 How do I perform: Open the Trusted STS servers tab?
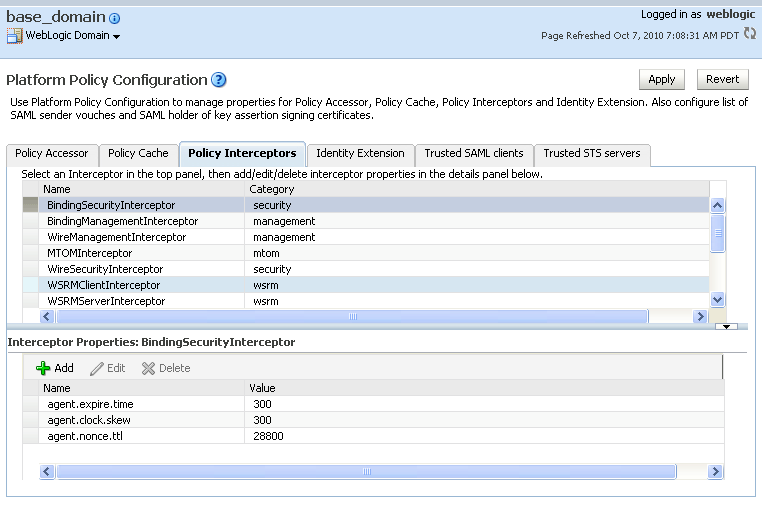tap(591, 154)
